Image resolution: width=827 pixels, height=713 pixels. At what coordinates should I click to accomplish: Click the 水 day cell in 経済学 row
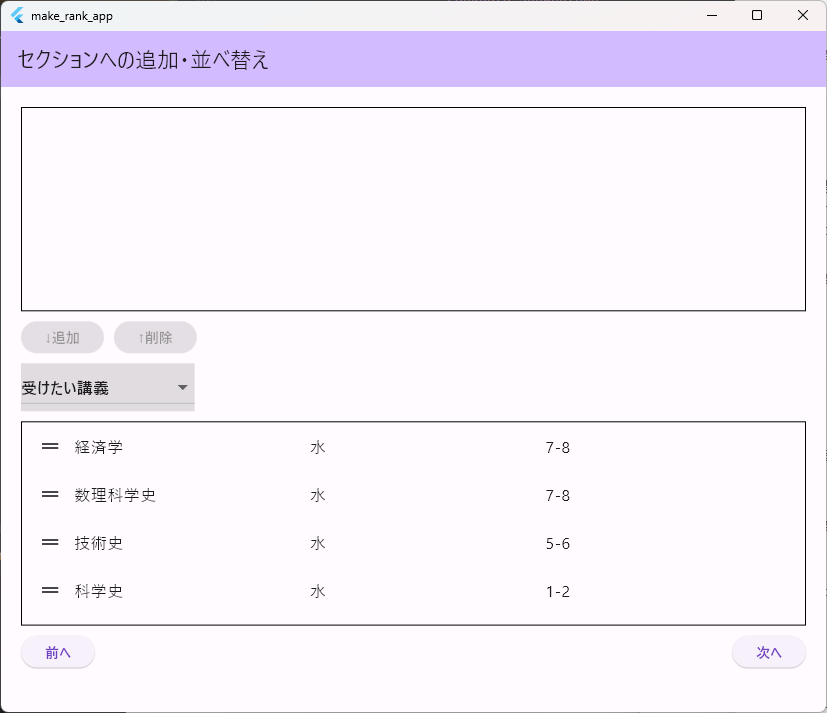pyautogui.click(x=318, y=448)
